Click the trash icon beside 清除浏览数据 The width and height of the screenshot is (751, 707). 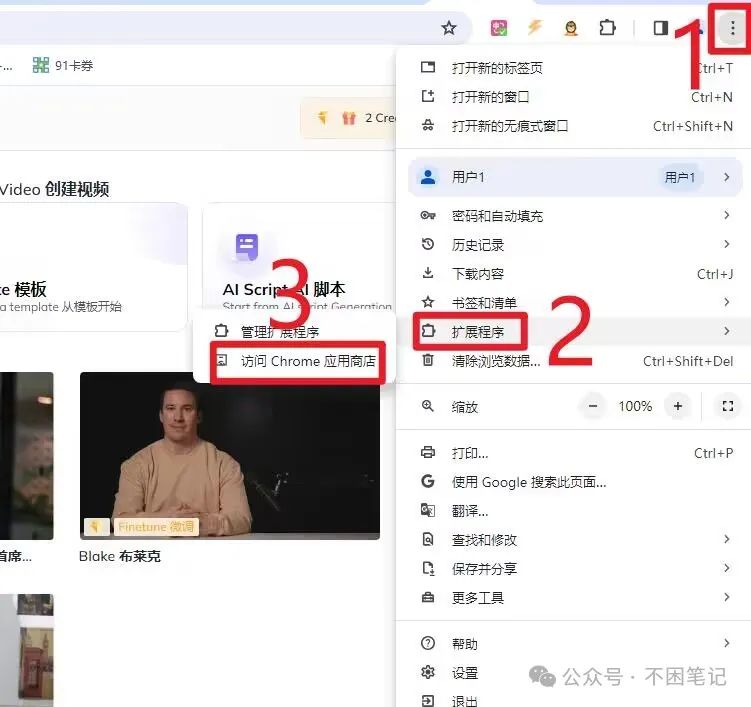click(x=428, y=360)
